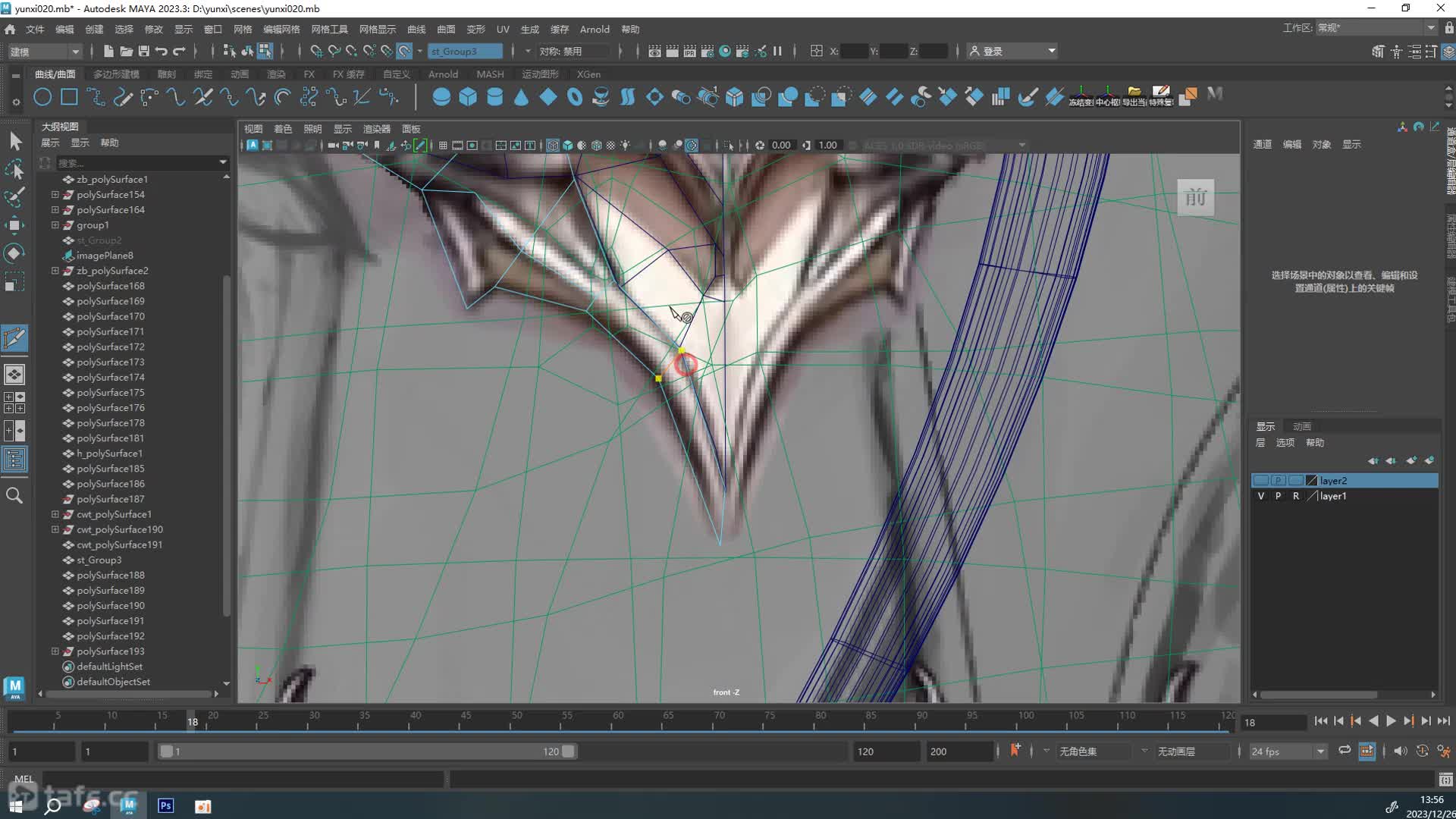
Task: Choose the Lasso select tool
Action: point(15,169)
